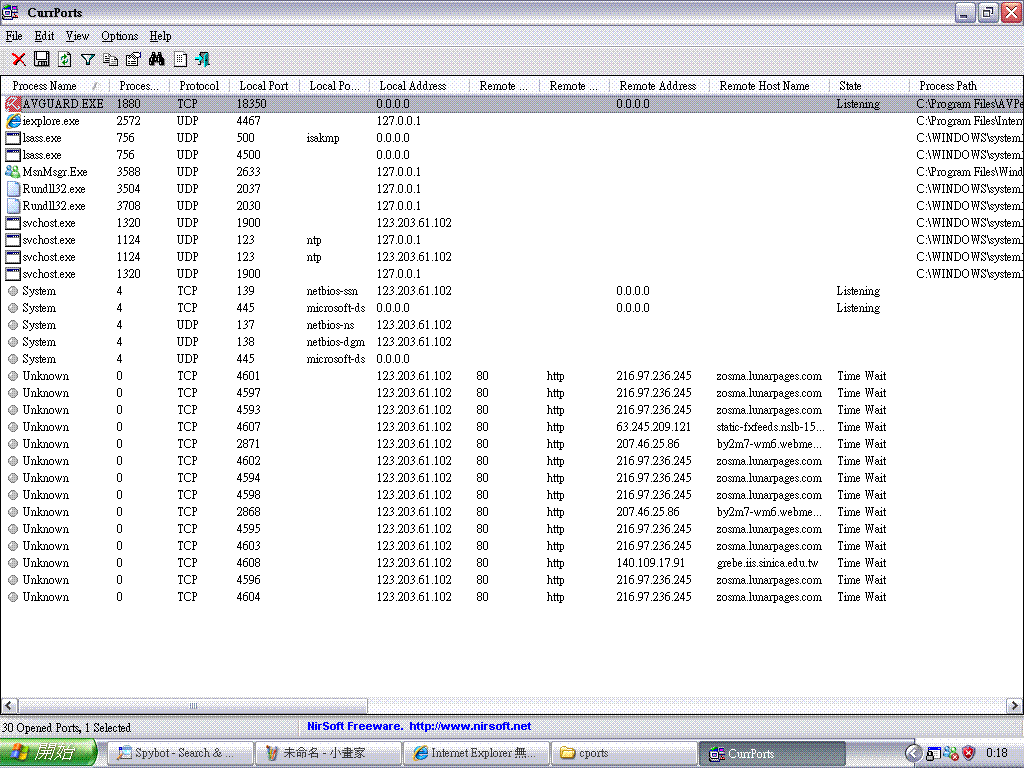Click the MsnMsgr.Exe process icon
Screen dimensions: 1024x768
(x=12, y=172)
